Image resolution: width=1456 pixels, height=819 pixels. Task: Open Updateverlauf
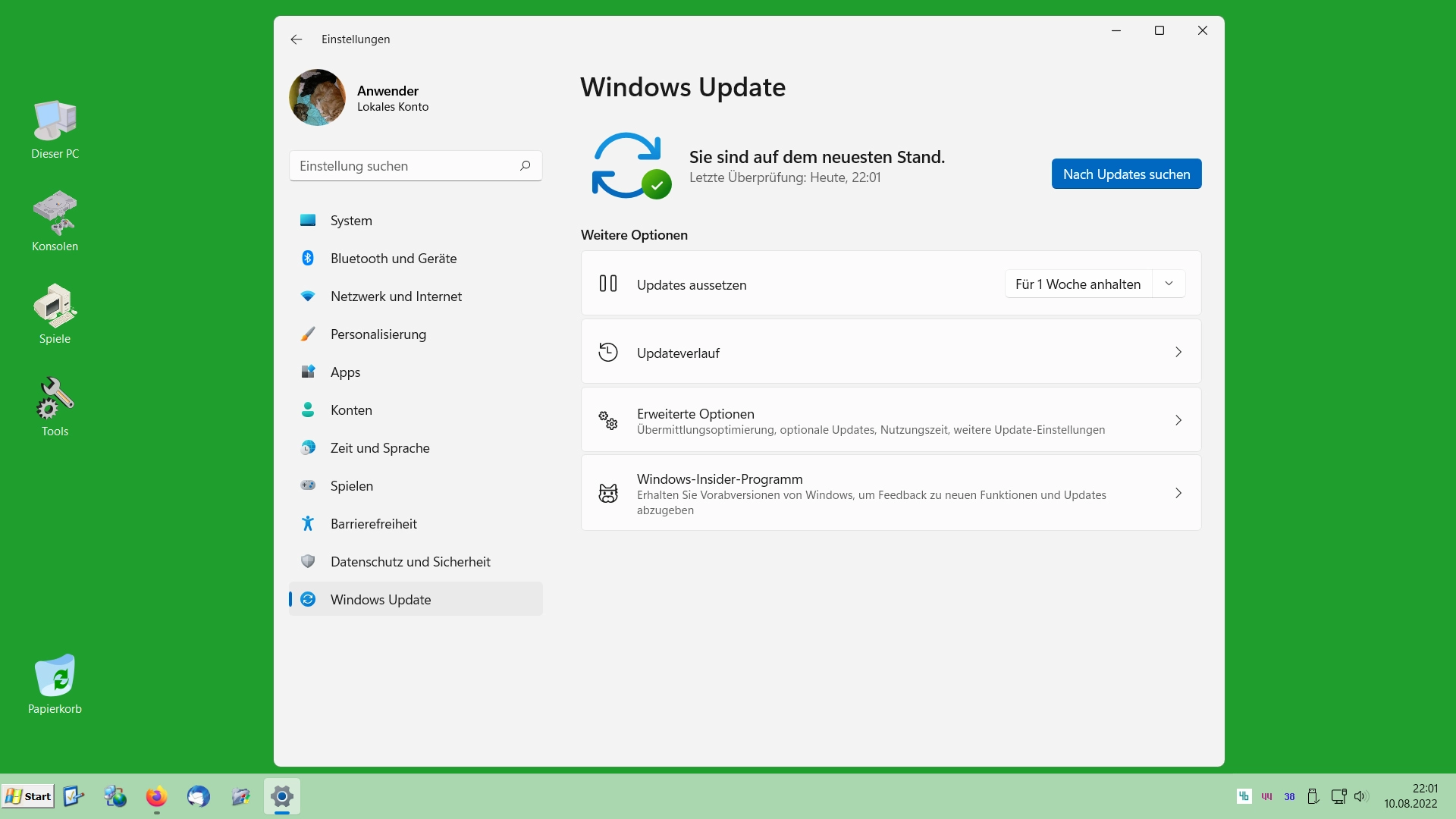click(891, 352)
